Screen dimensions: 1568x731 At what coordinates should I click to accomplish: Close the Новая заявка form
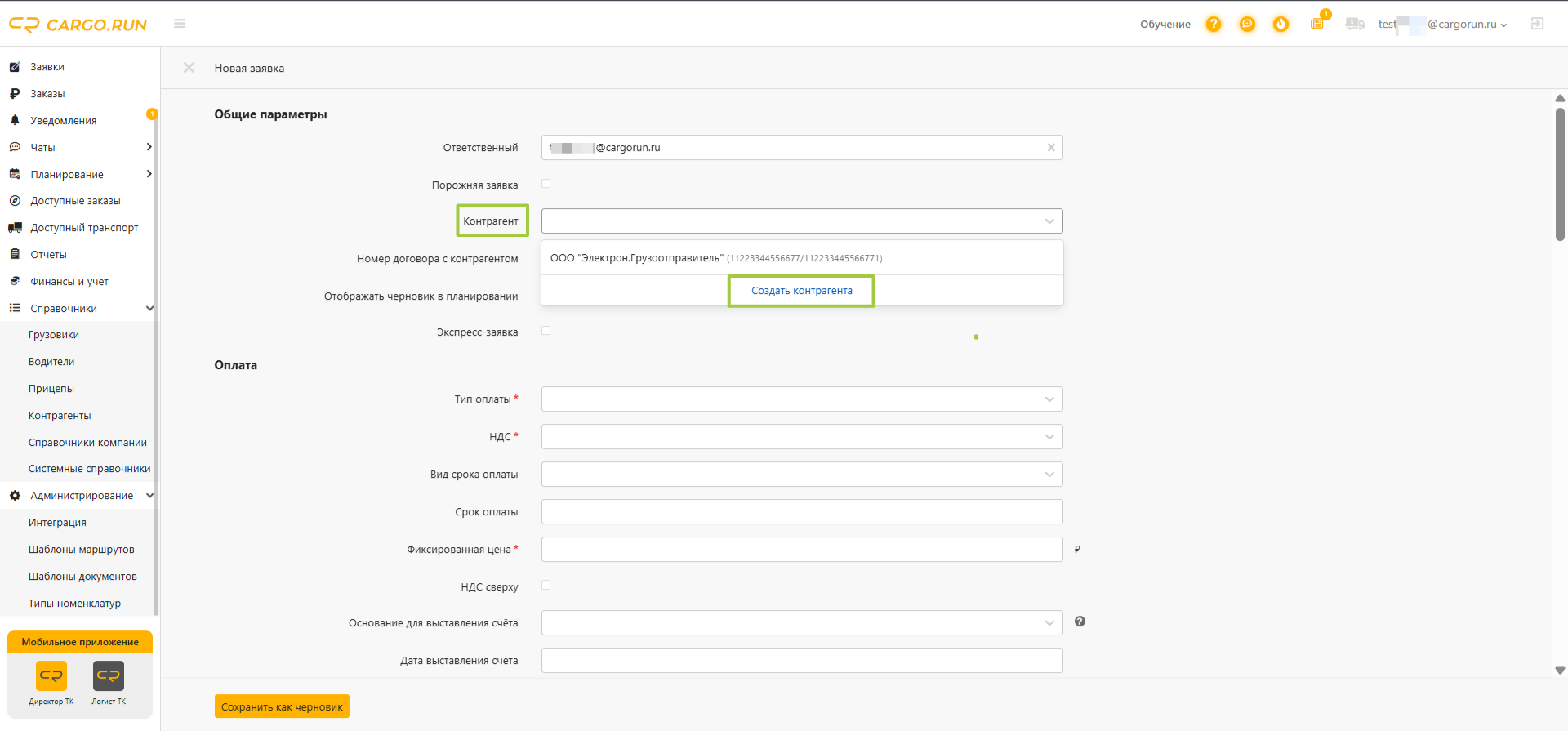189,68
